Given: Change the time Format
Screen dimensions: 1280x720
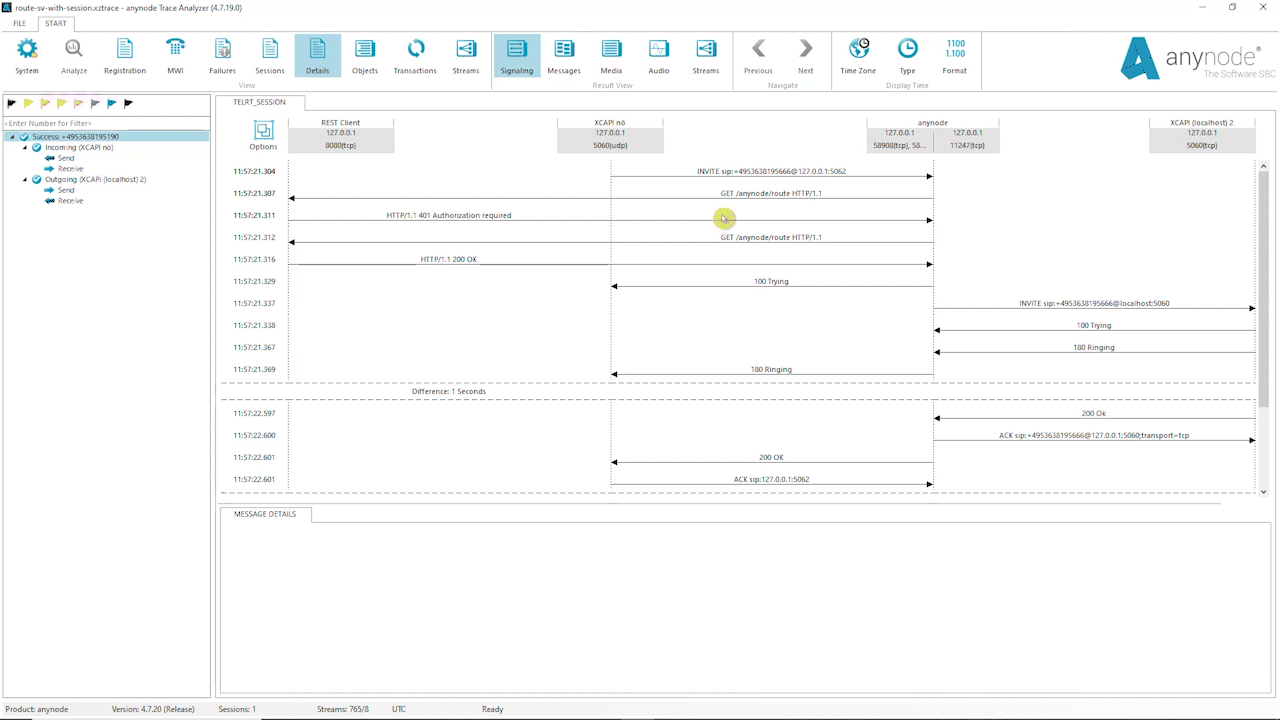Looking at the screenshot, I should (955, 56).
